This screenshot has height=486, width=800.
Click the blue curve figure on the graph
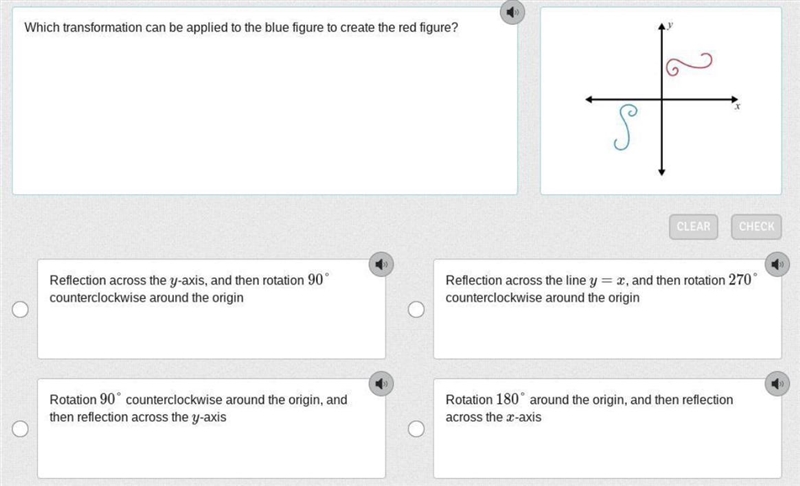(626, 127)
